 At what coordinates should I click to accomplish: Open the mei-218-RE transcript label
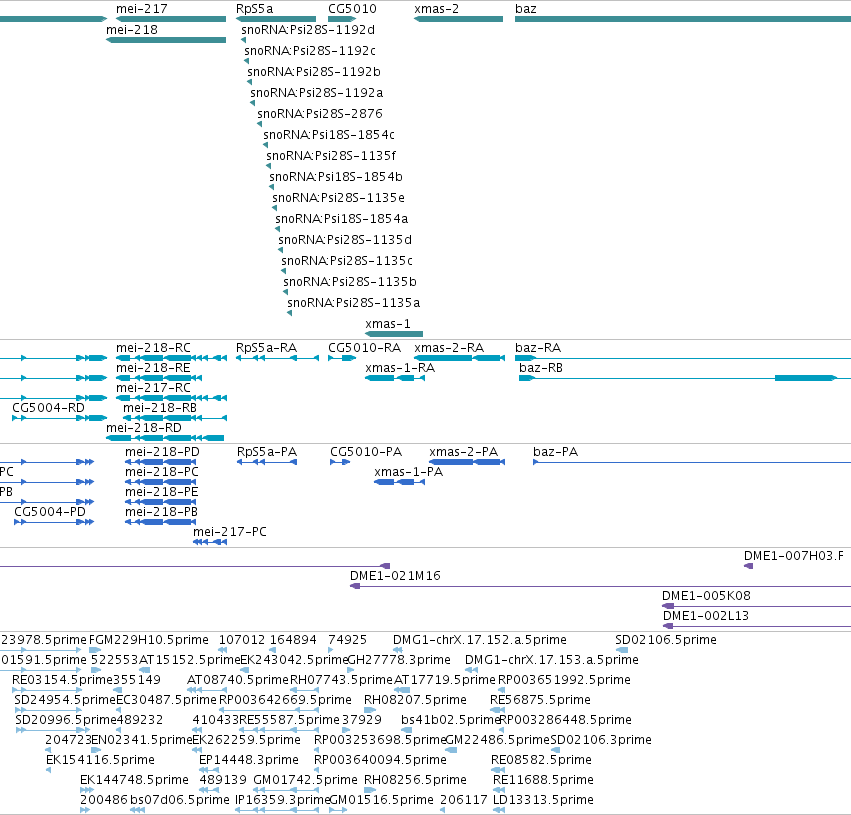click(x=153, y=368)
